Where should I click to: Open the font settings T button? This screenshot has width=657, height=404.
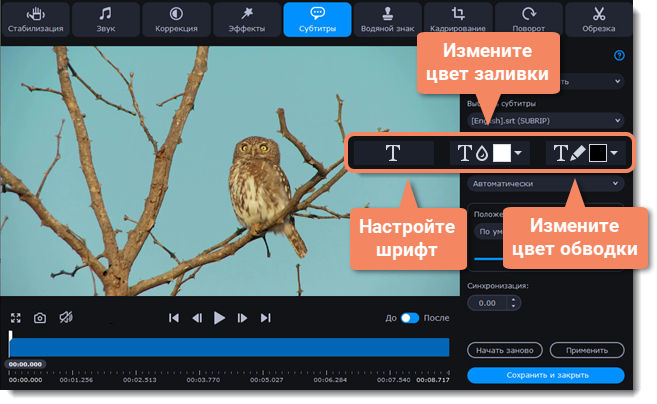pos(393,153)
